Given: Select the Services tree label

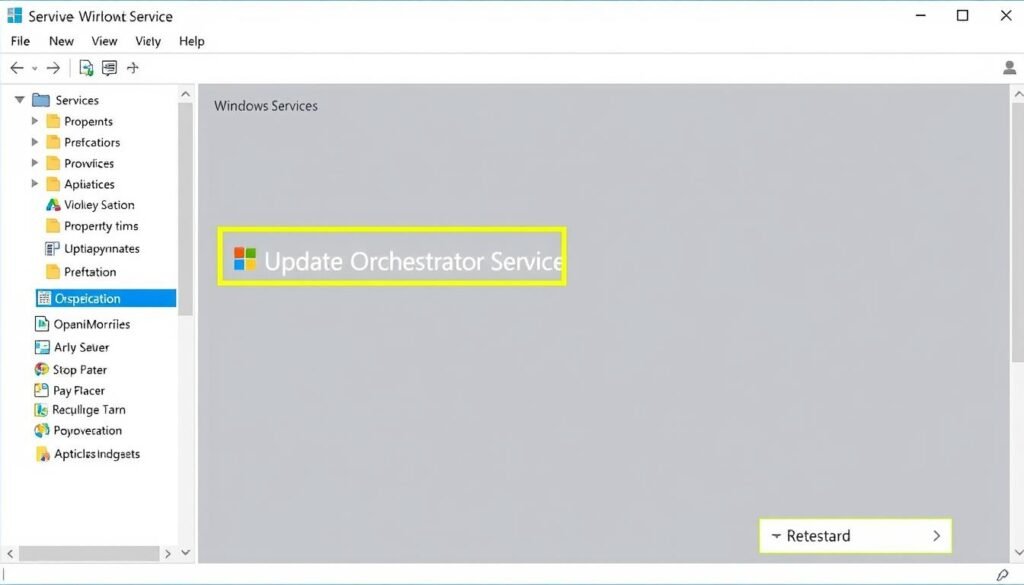Looking at the screenshot, I should point(77,100).
